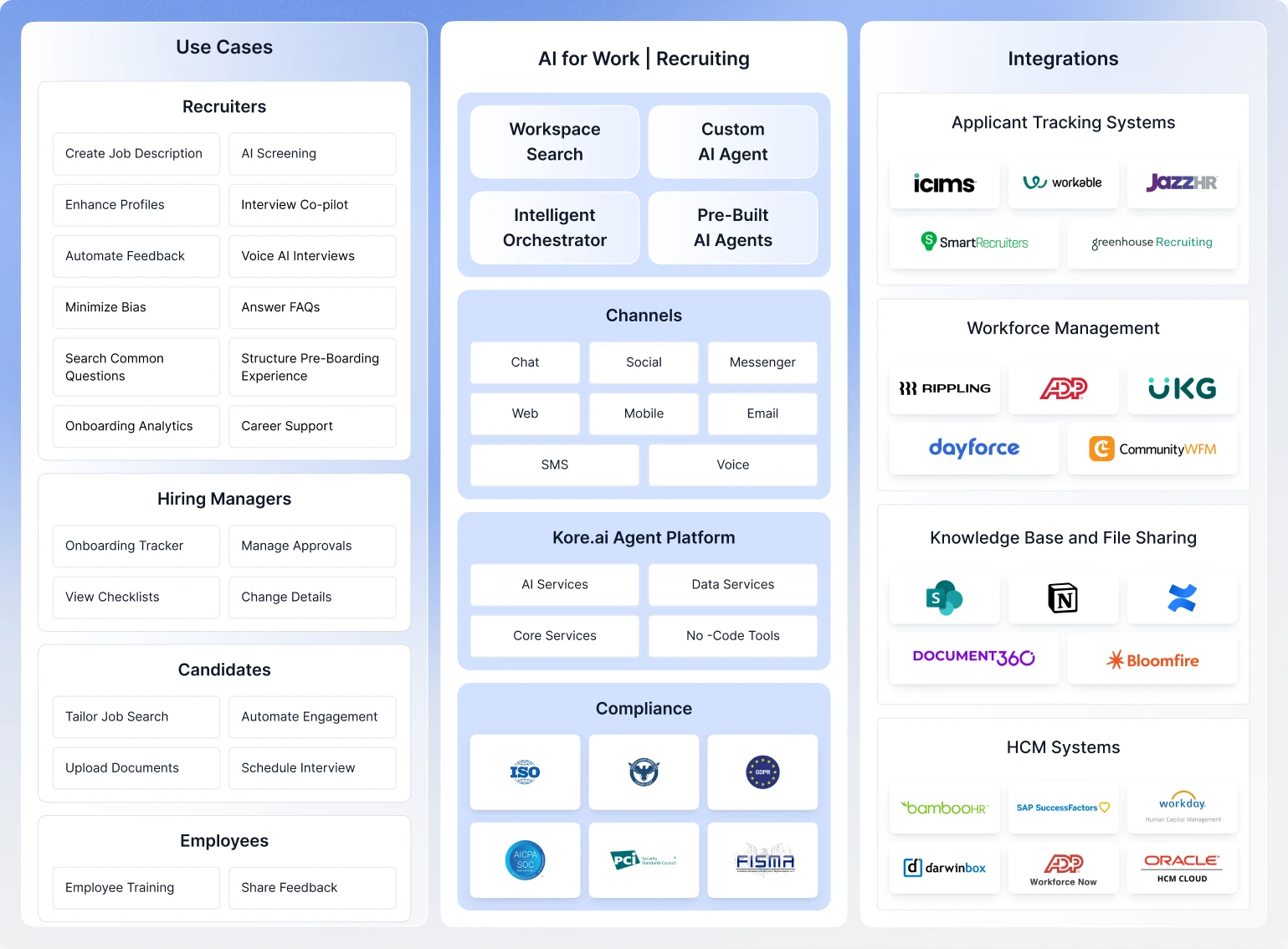Click Tailor Job Search

(136, 716)
